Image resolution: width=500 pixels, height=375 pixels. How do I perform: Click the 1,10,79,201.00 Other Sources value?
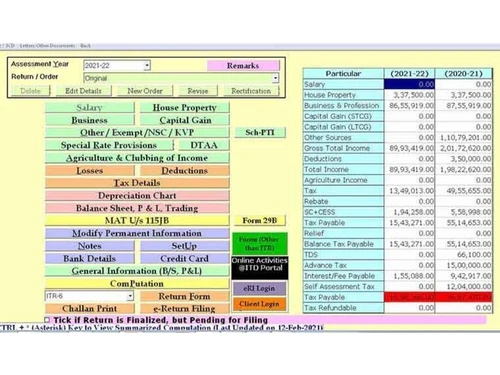click(464, 137)
